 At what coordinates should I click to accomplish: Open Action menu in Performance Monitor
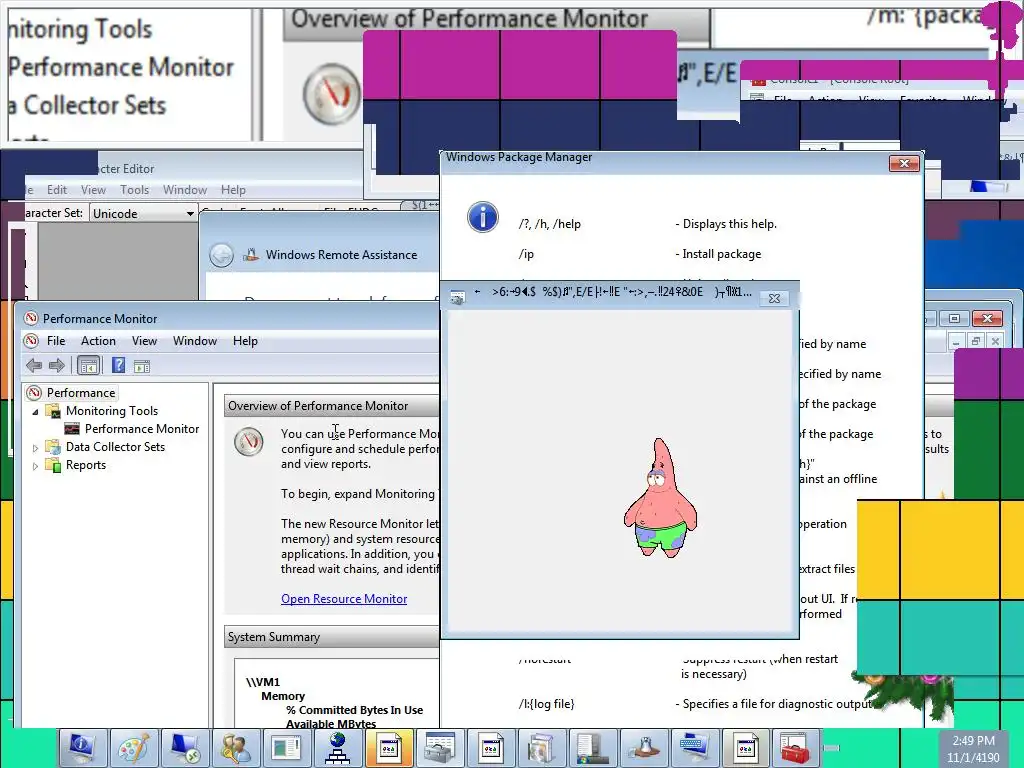98,341
